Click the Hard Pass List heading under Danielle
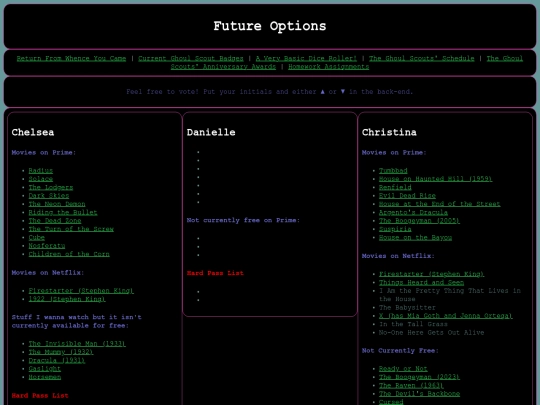Viewport: 540px width, 405px height. pos(215,273)
